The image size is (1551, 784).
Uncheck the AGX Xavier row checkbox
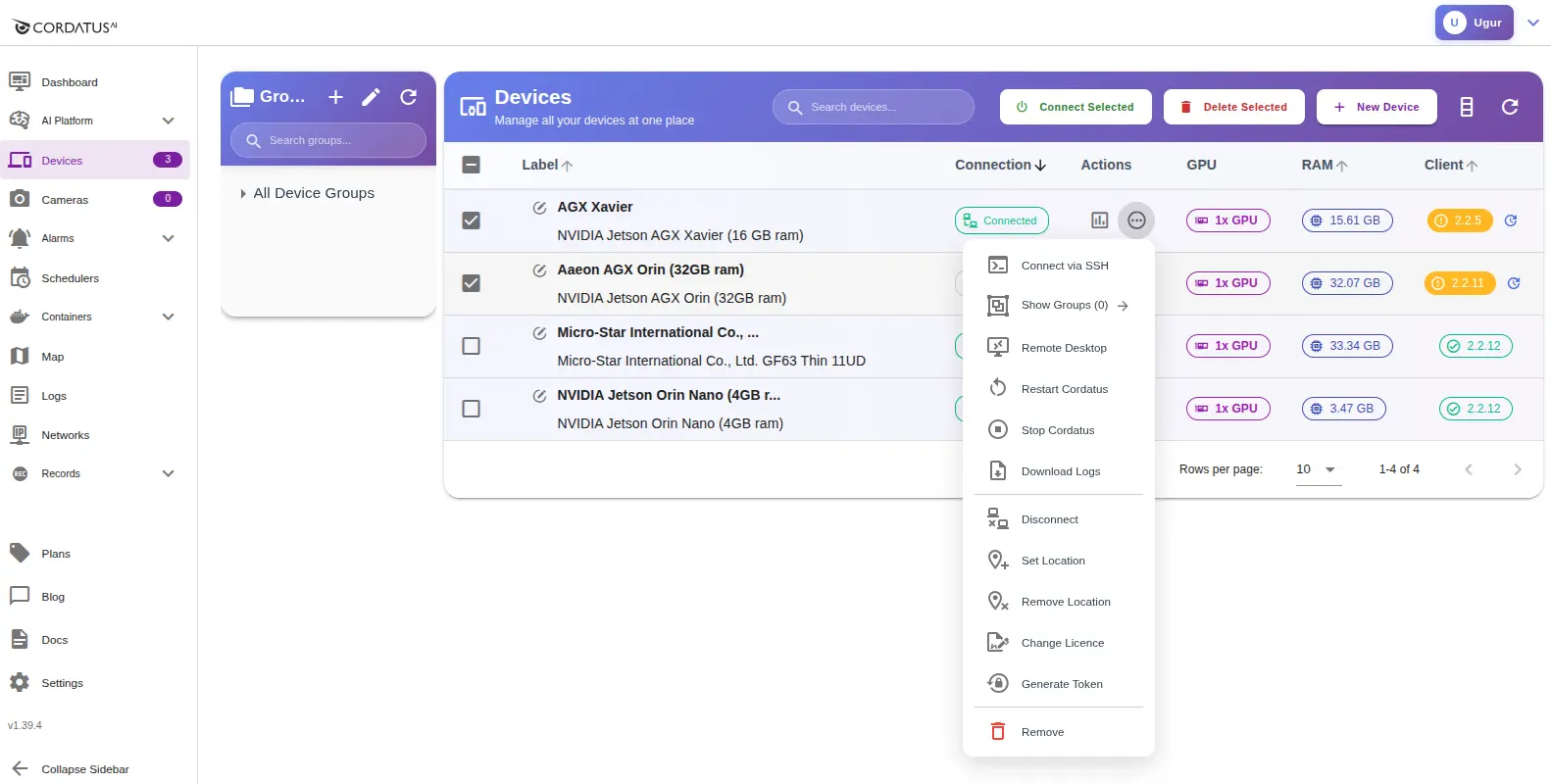click(471, 220)
